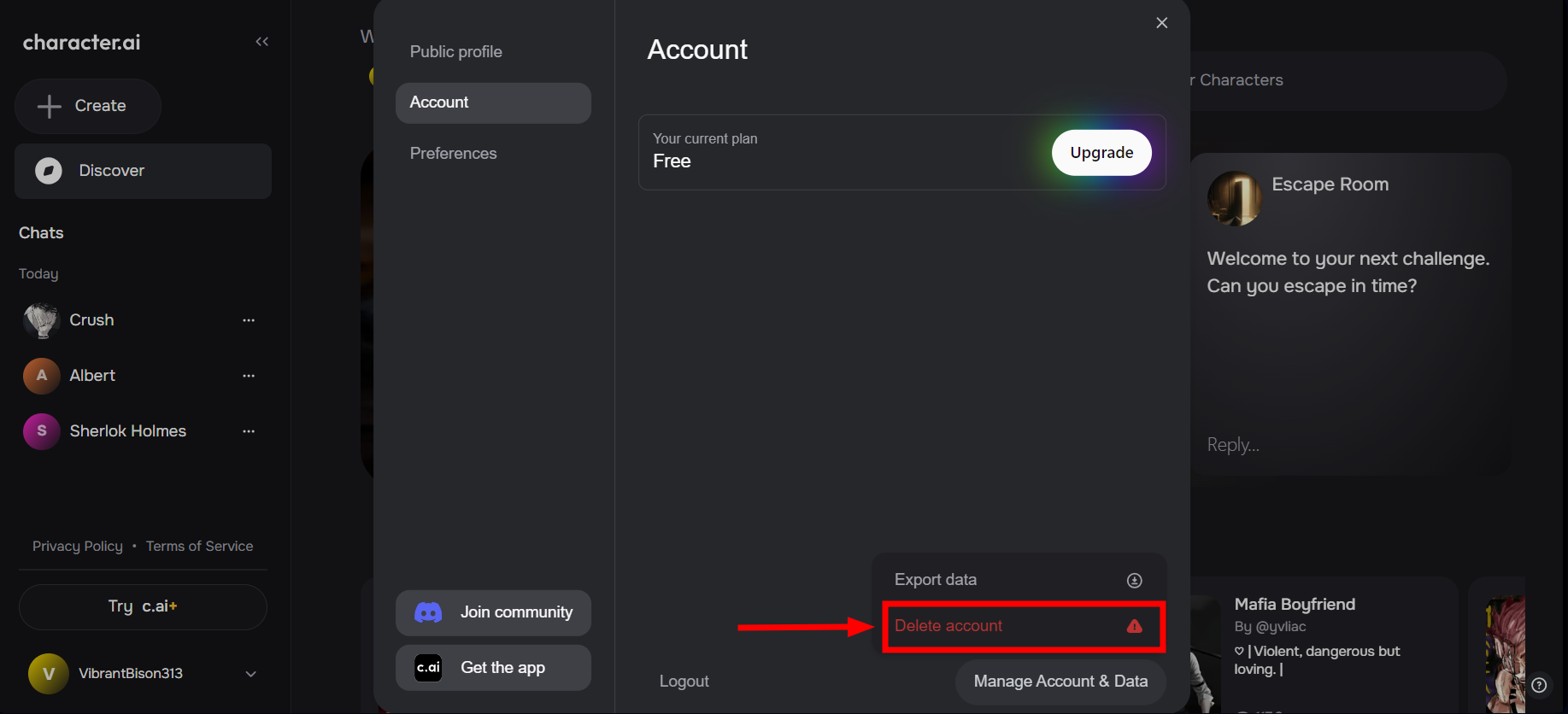Open the Escape Room character title
This screenshot has width=1568, height=714.
click(x=1330, y=184)
